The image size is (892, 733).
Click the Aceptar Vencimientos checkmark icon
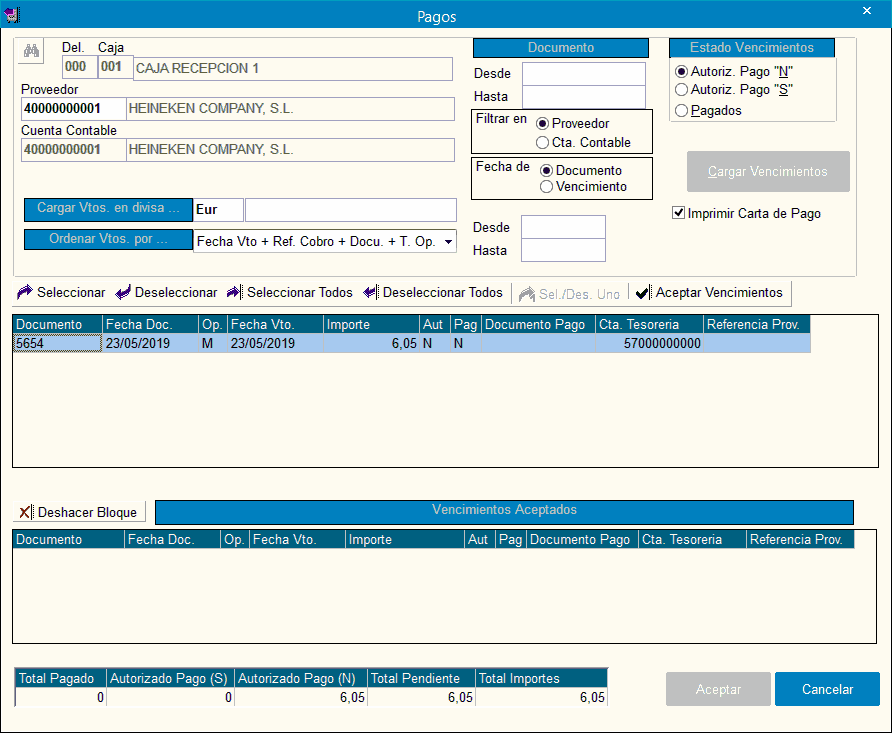642,293
